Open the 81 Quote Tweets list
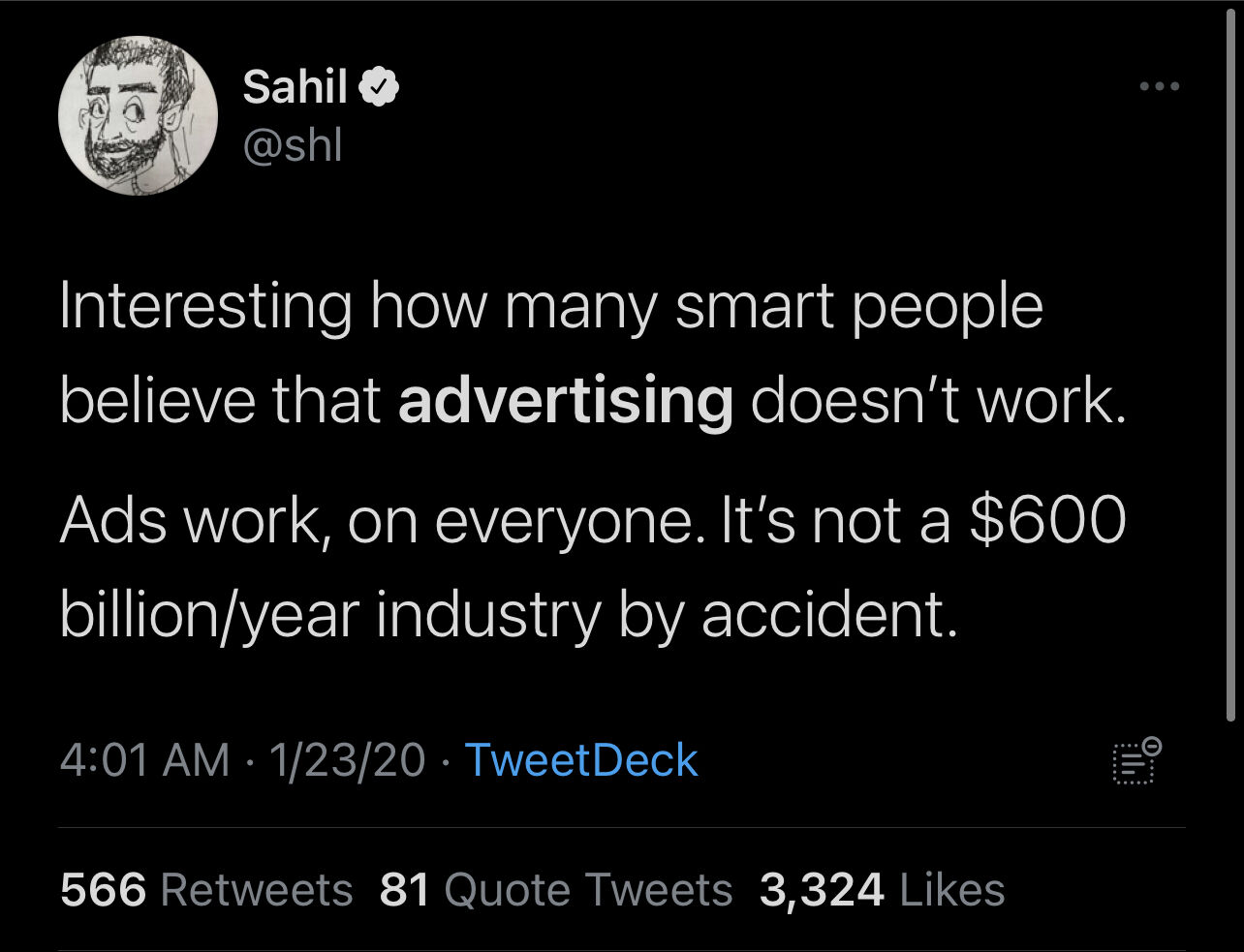The width and height of the screenshot is (1244, 952). point(556,890)
